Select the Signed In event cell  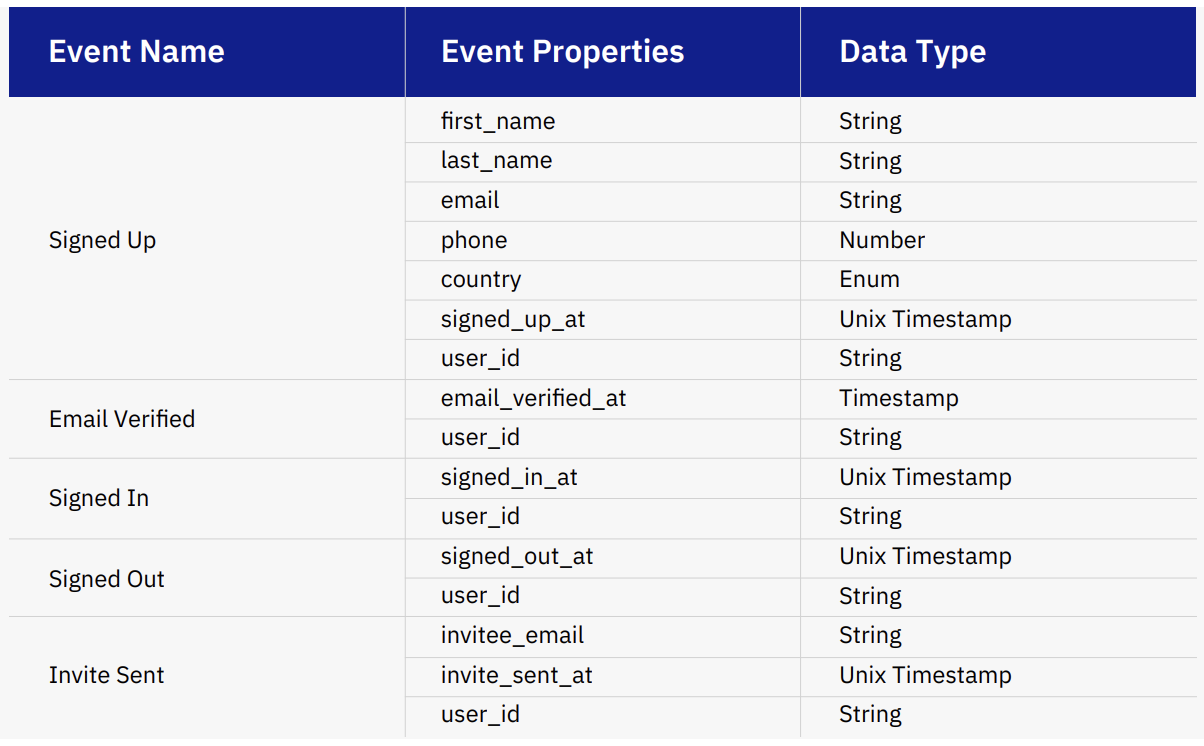[x=99, y=498]
